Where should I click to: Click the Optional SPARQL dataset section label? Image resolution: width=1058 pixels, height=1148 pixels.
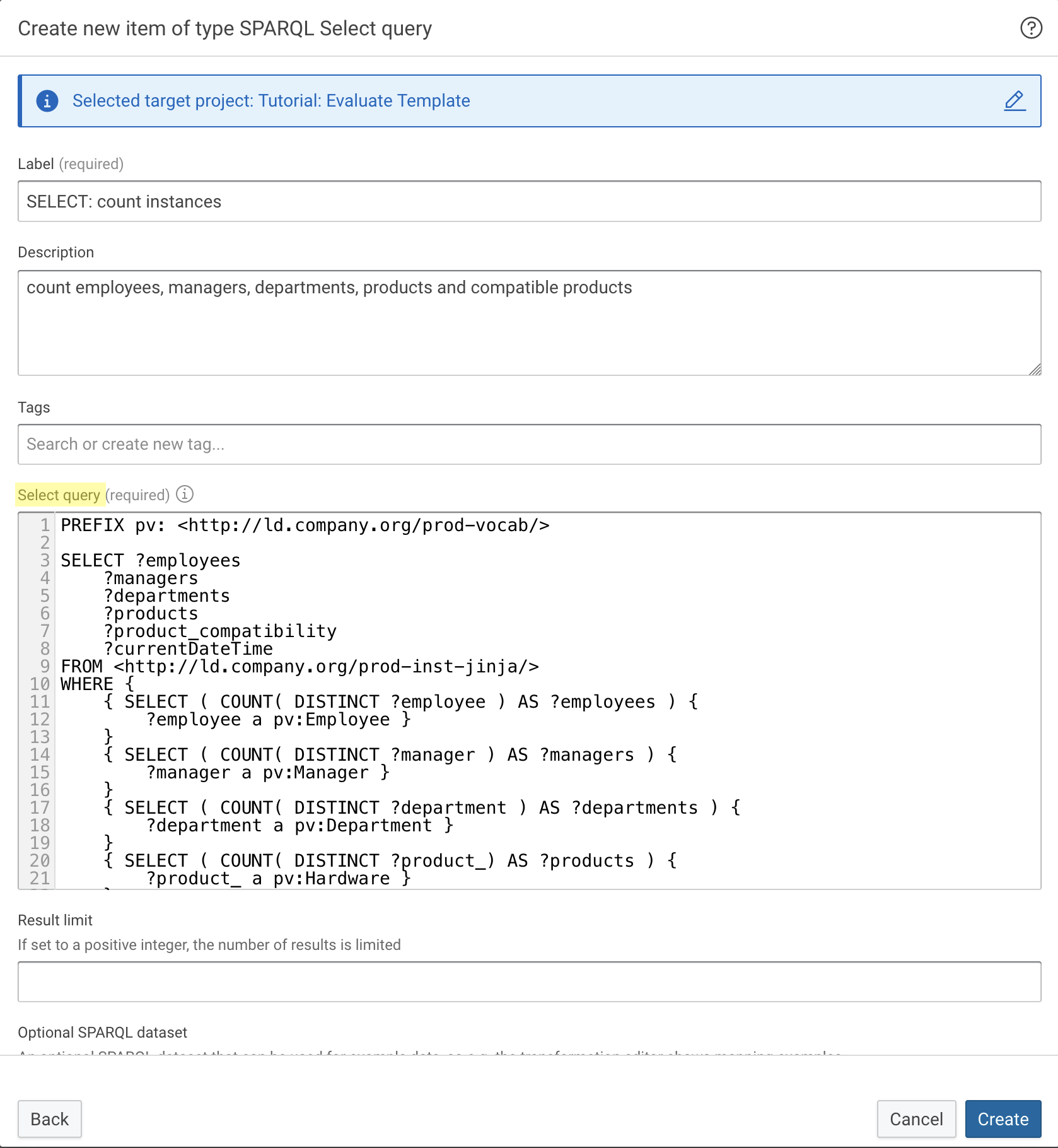pyautogui.click(x=103, y=1033)
